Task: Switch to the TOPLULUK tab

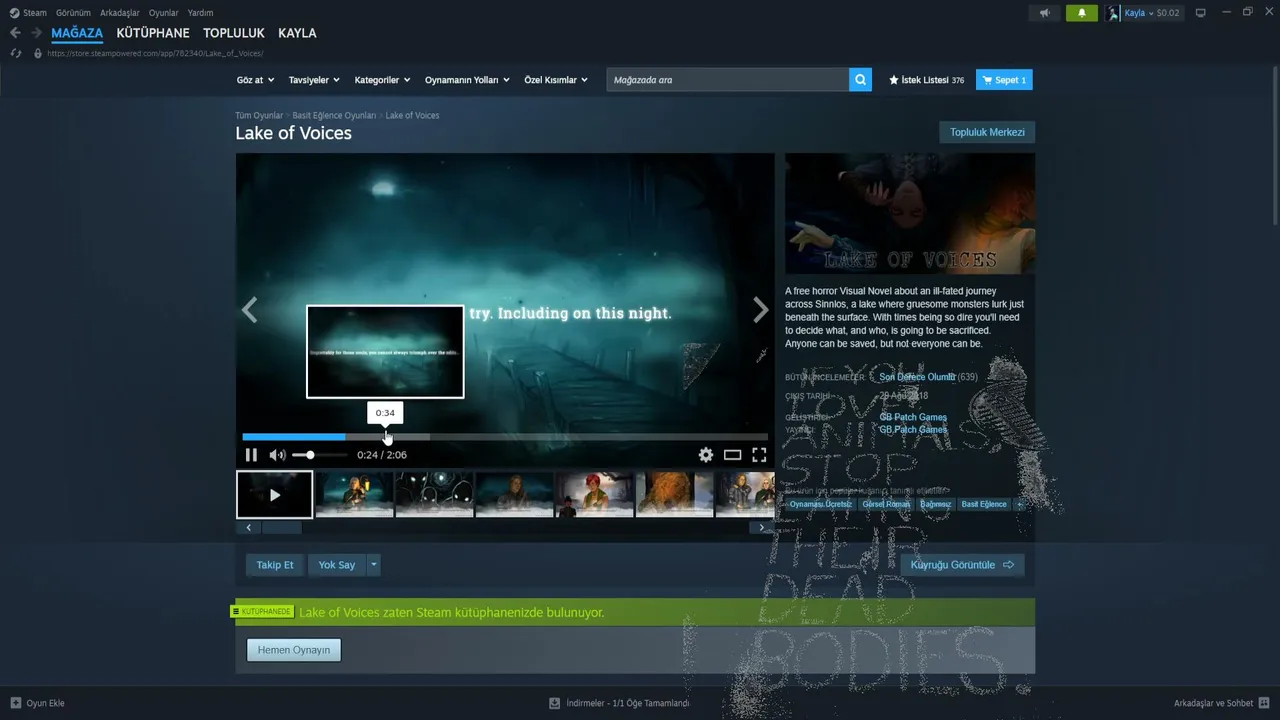Action: tap(234, 33)
